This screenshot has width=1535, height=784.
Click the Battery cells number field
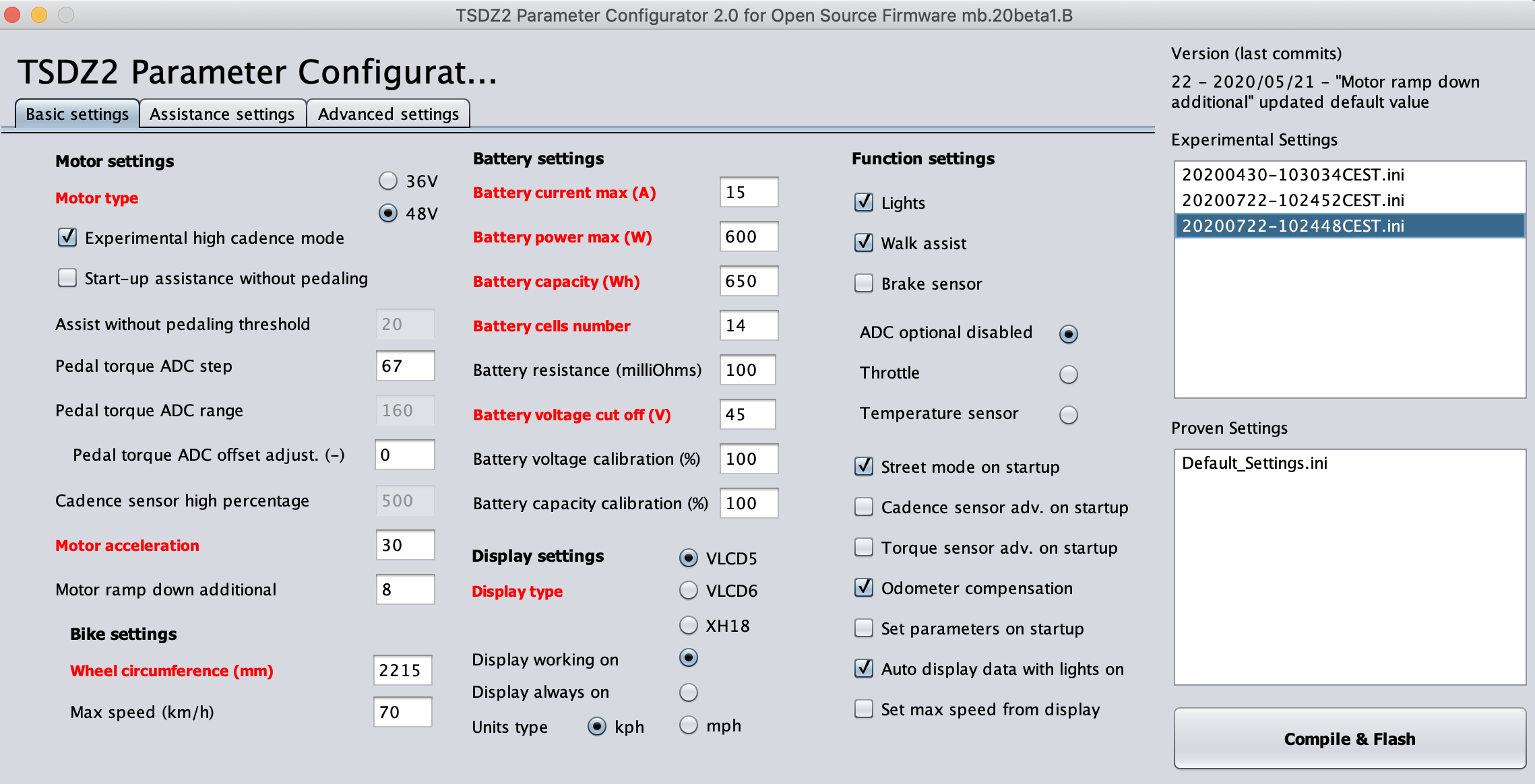point(749,325)
